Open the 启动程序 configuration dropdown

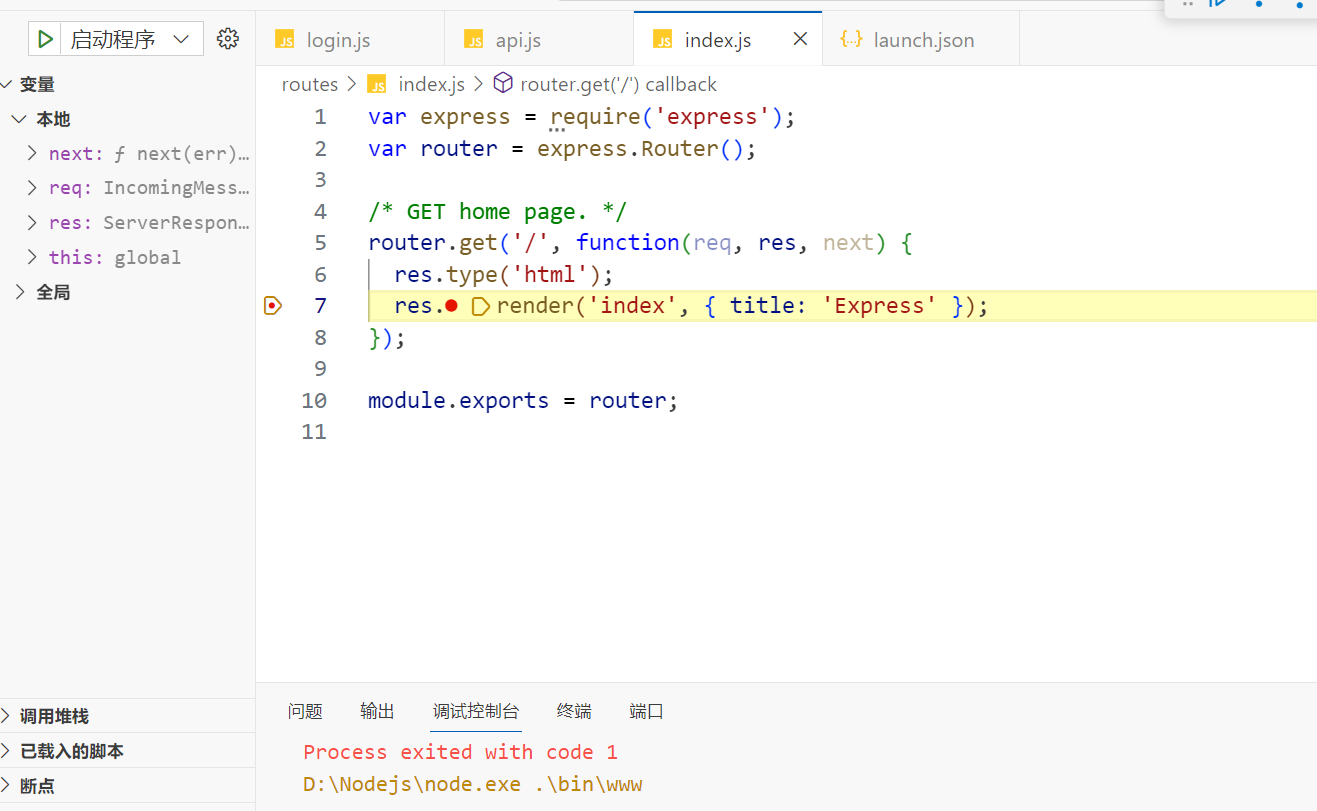(x=130, y=39)
